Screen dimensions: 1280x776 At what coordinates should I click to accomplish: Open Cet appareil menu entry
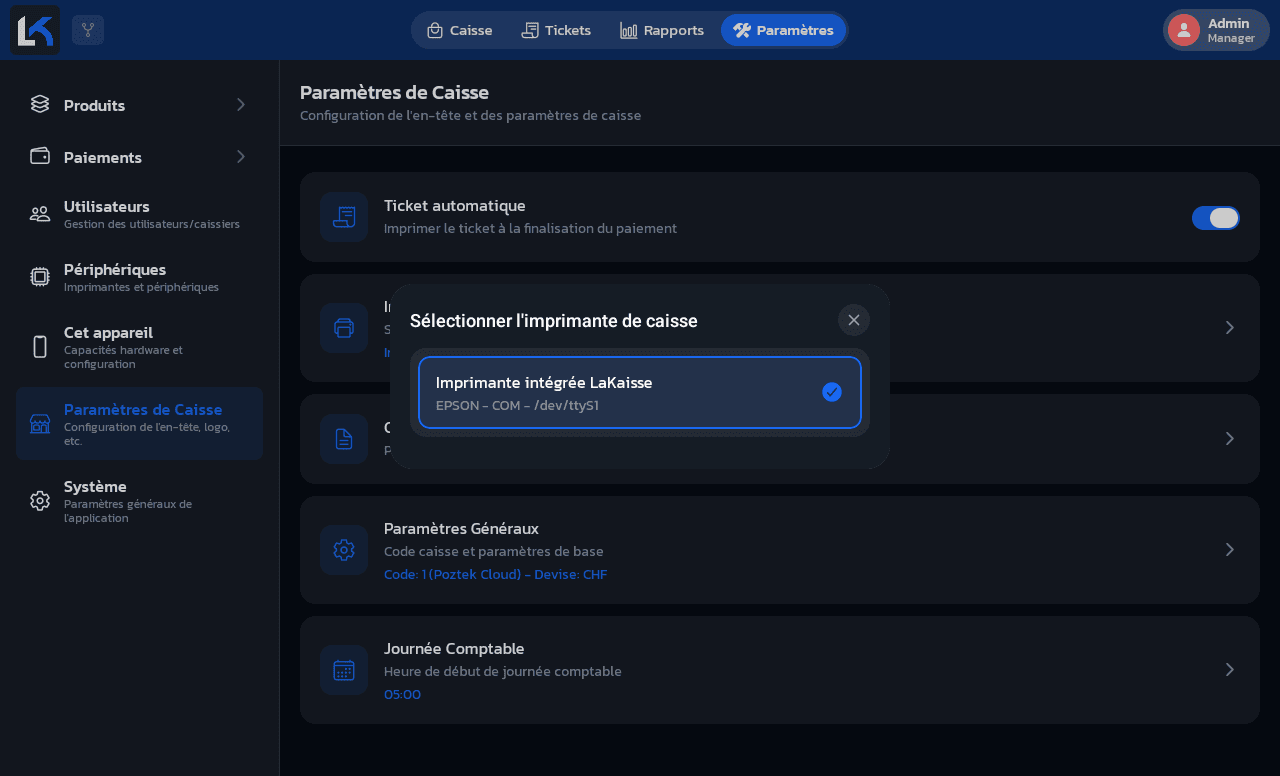click(x=139, y=347)
